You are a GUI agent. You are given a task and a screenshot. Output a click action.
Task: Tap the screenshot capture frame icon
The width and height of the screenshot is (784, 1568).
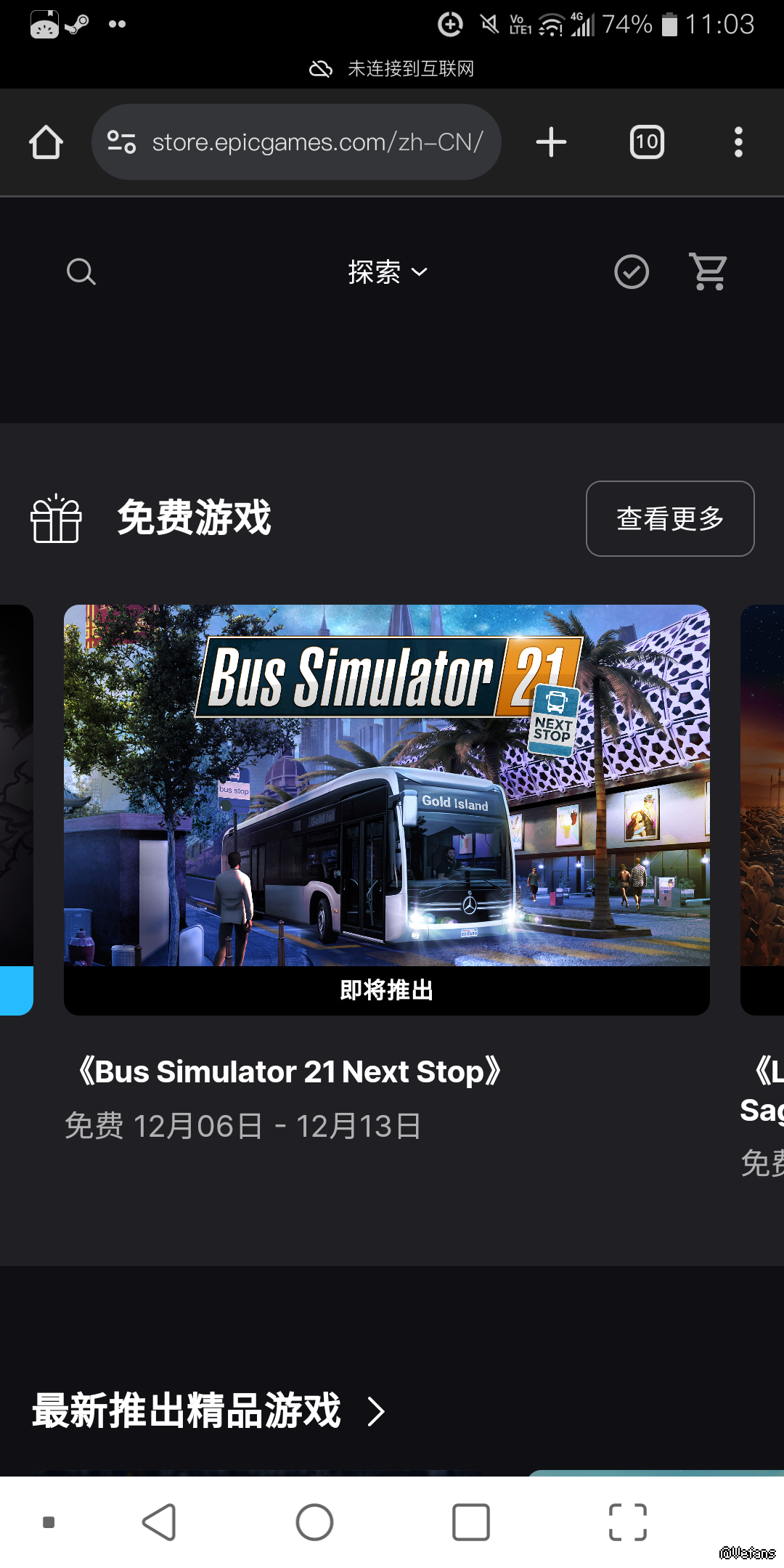627,1522
